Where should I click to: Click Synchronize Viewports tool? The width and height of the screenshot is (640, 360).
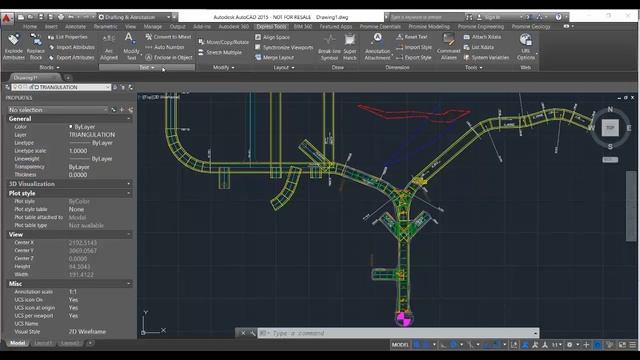[x=284, y=47]
